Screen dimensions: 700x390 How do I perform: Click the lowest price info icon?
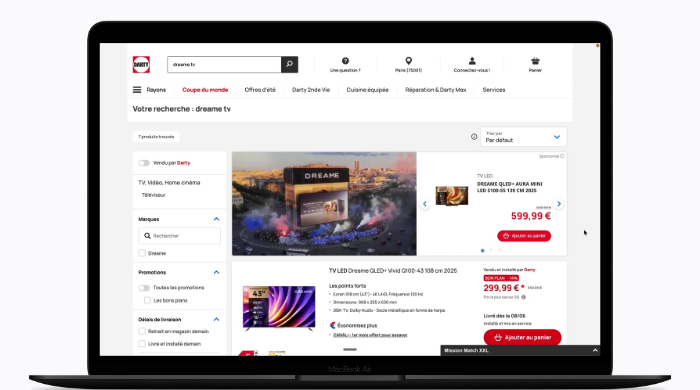pyautogui.click(x=524, y=297)
